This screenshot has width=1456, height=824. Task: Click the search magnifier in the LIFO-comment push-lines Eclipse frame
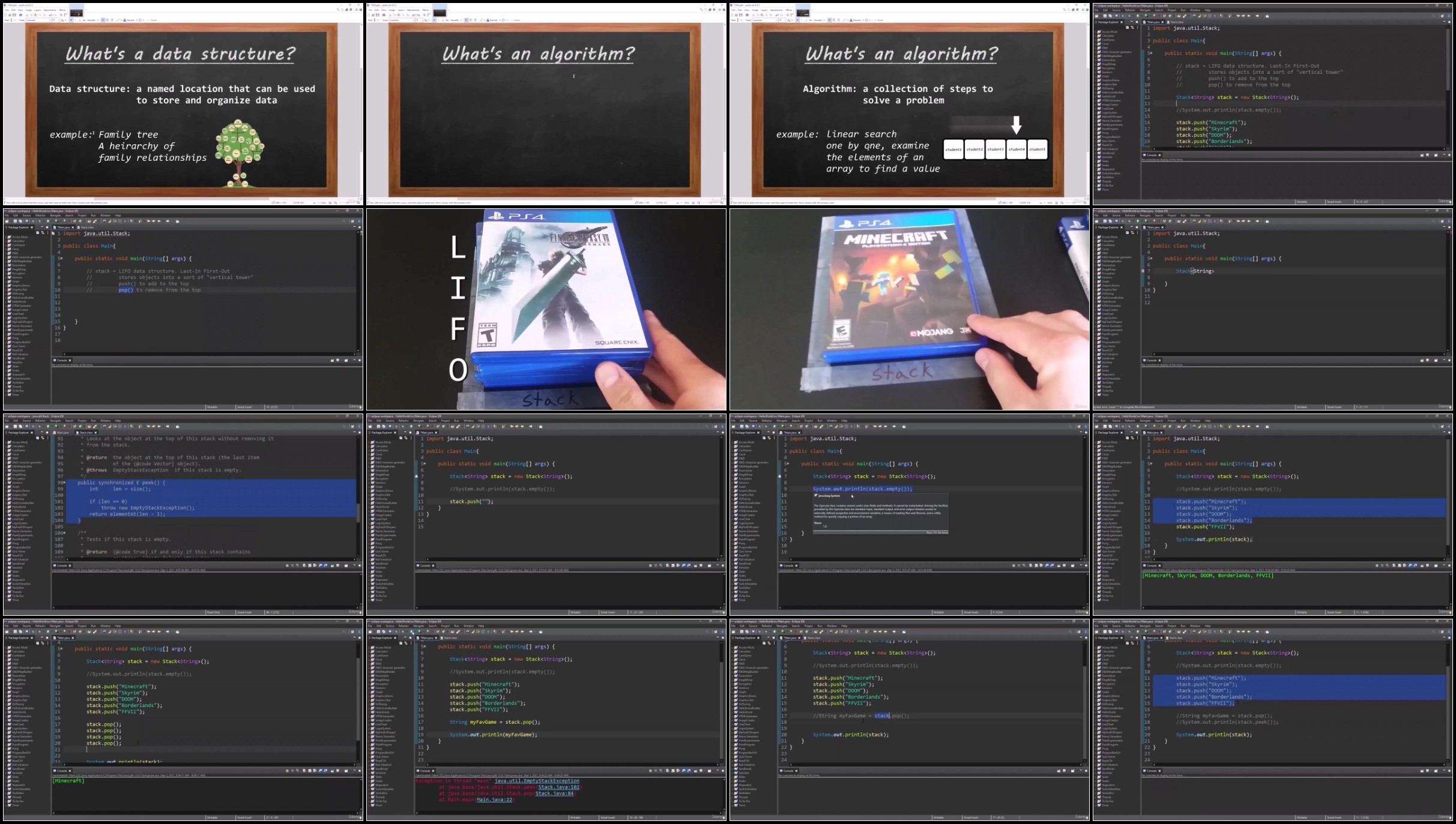(1434, 16)
